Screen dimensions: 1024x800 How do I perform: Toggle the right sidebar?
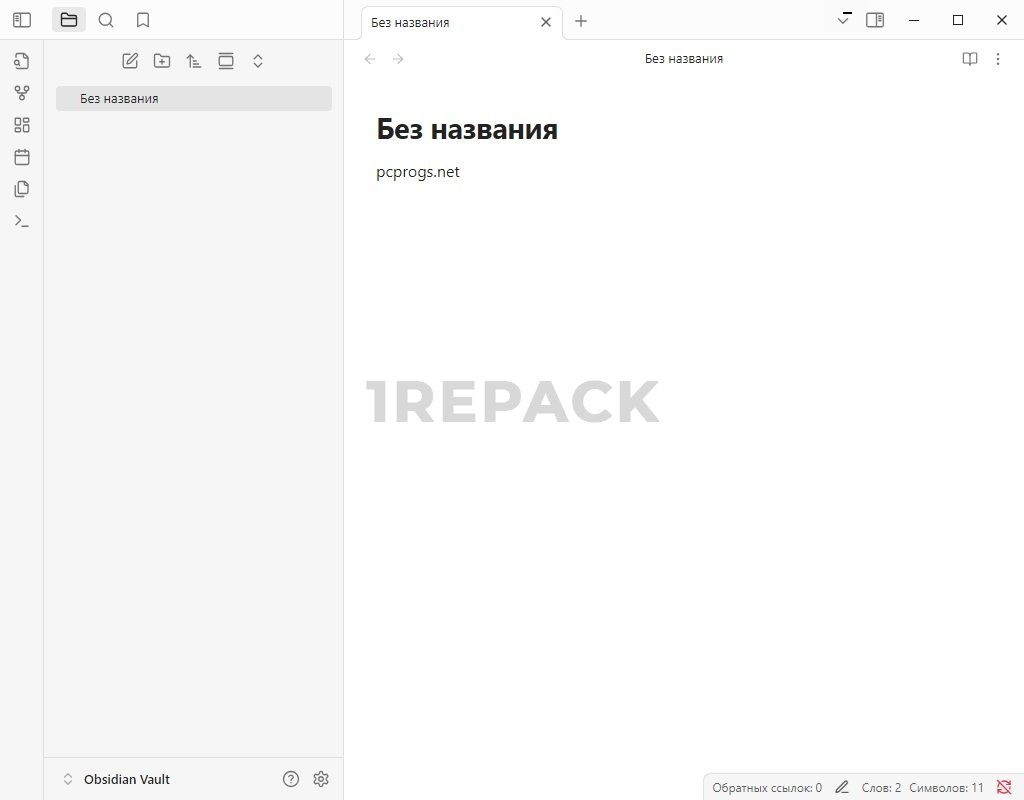click(875, 20)
